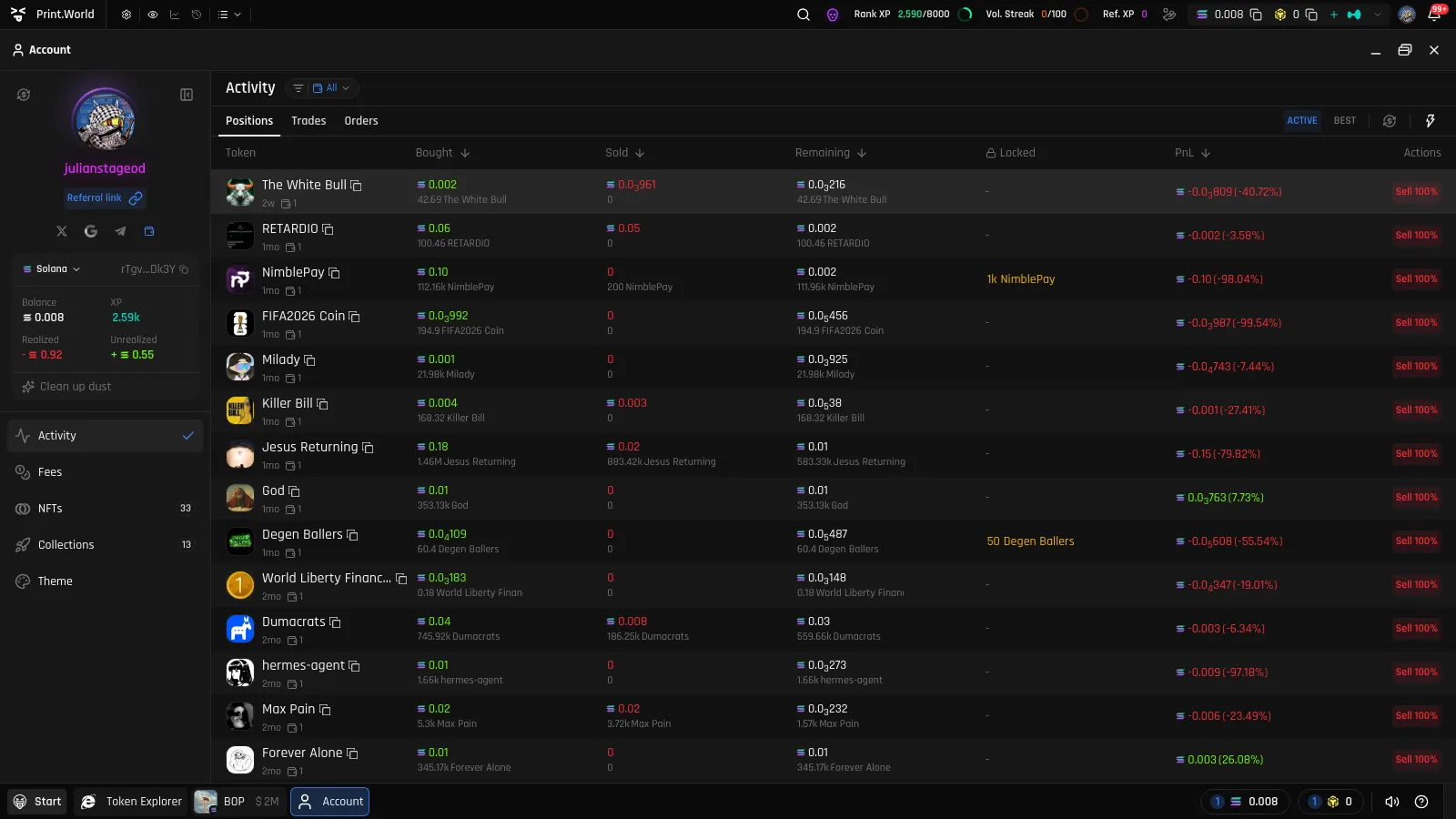The width and height of the screenshot is (1456, 819).
Task: Open the chart icon in top toolbar
Action: point(174,15)
